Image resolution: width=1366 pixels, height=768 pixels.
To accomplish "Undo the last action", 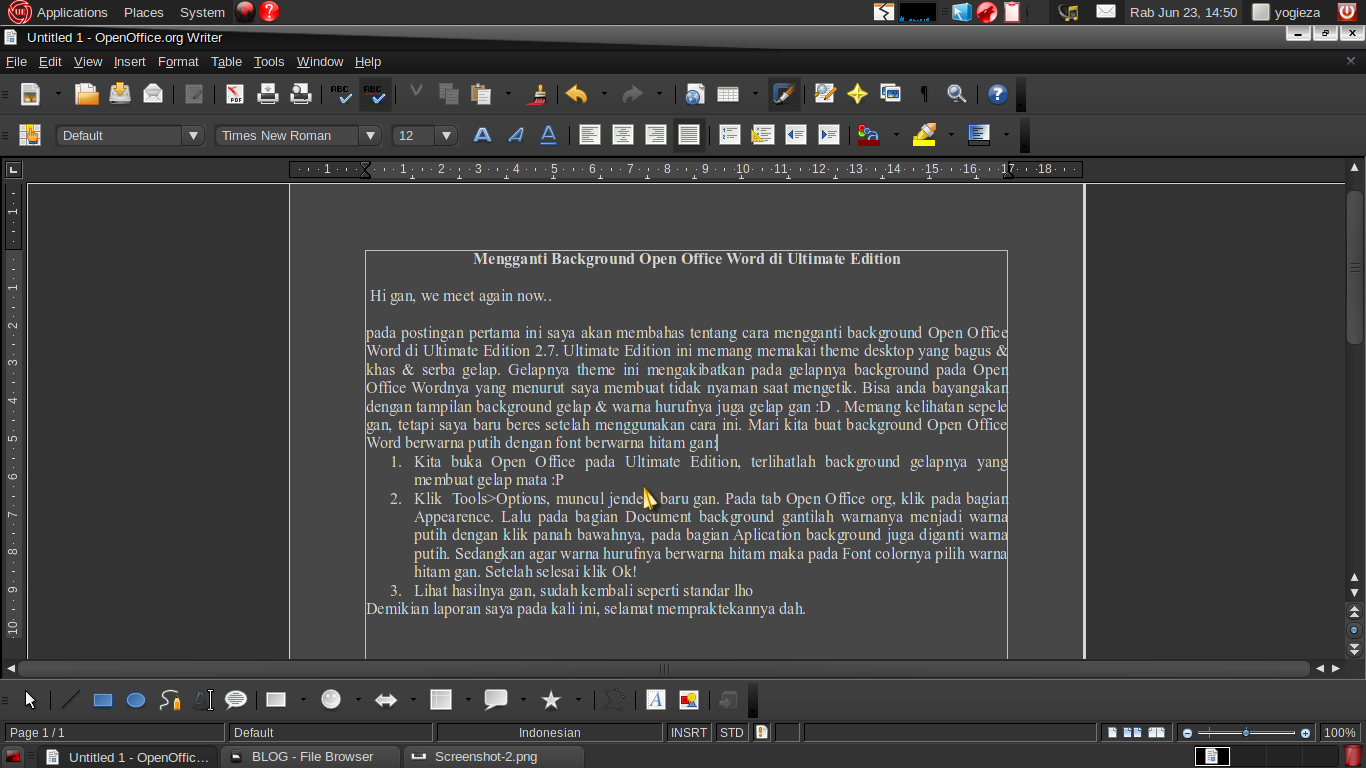I will click(x=576, y=94).
